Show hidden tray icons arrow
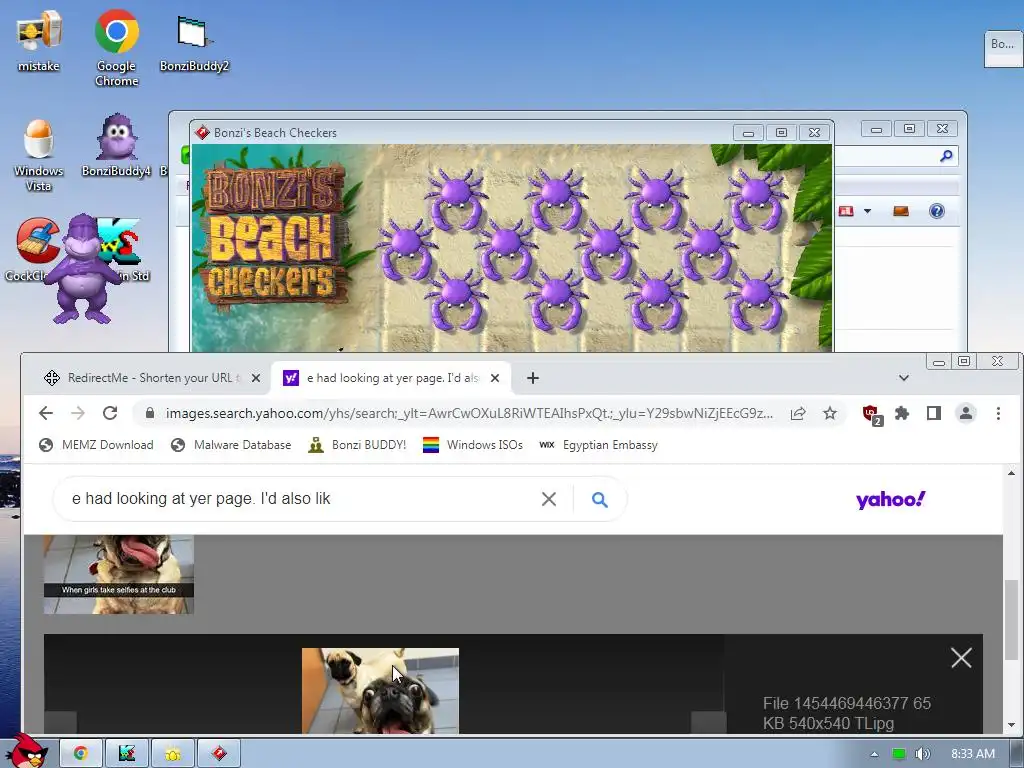This screenshot has height=768, width=1024. 874,754
